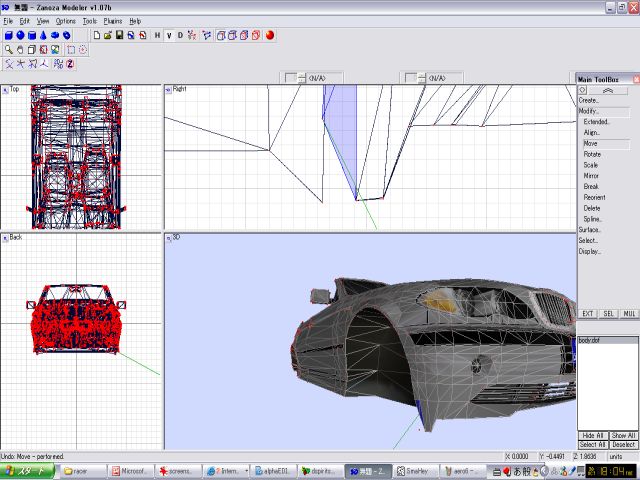This screenshot has height=480, width=640.
Task: Open the Tools menu
Action: pyautogui.click(x=90, y=20)
